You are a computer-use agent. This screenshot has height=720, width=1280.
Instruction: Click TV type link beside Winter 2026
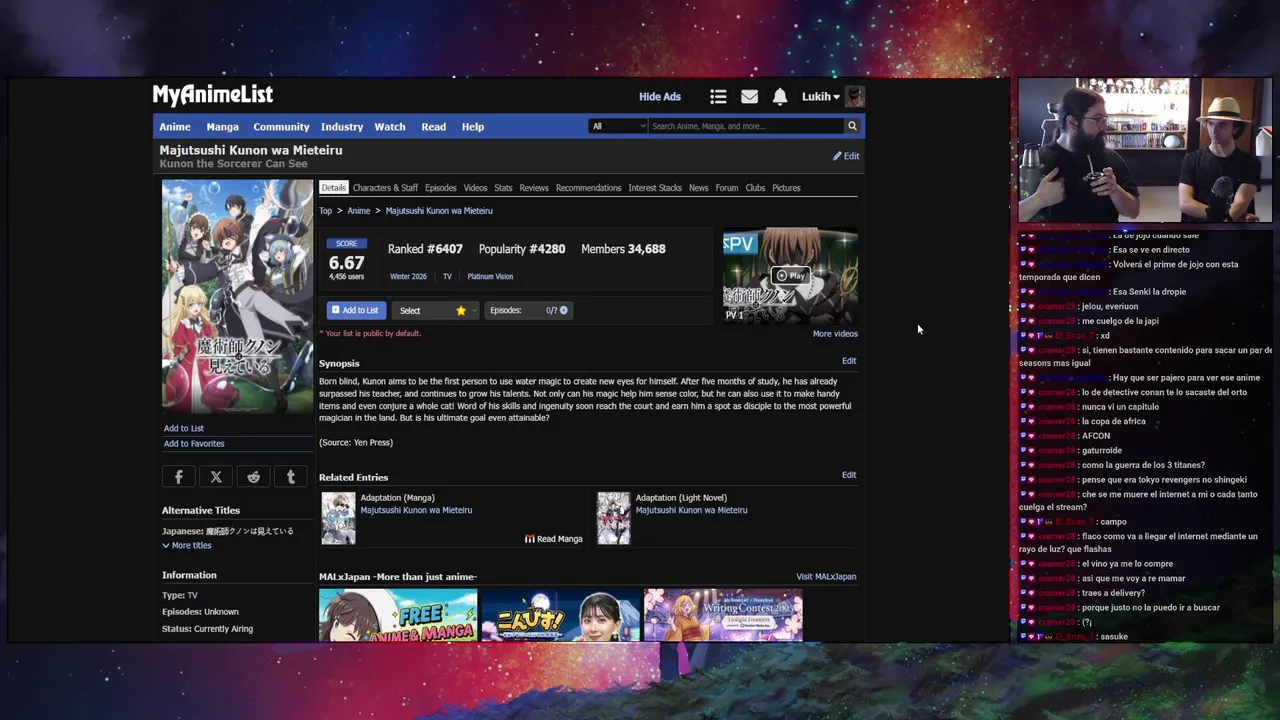(x=447, y=277)
